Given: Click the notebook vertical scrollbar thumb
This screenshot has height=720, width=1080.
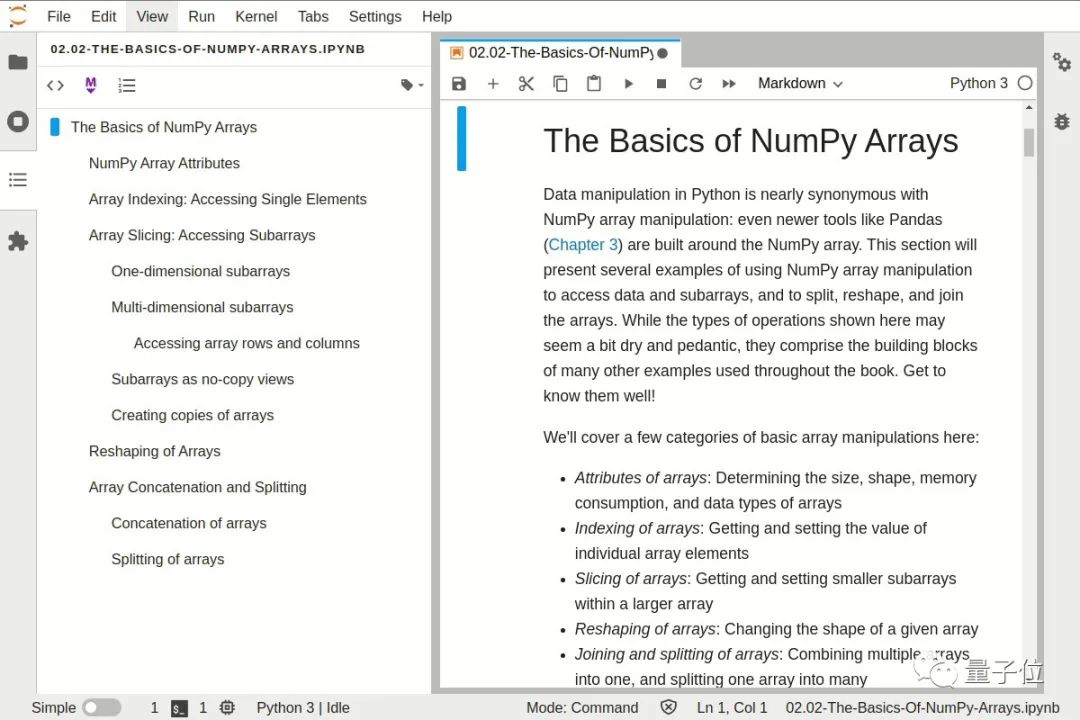Looking at the screenshot, I should coord(1029,143).
